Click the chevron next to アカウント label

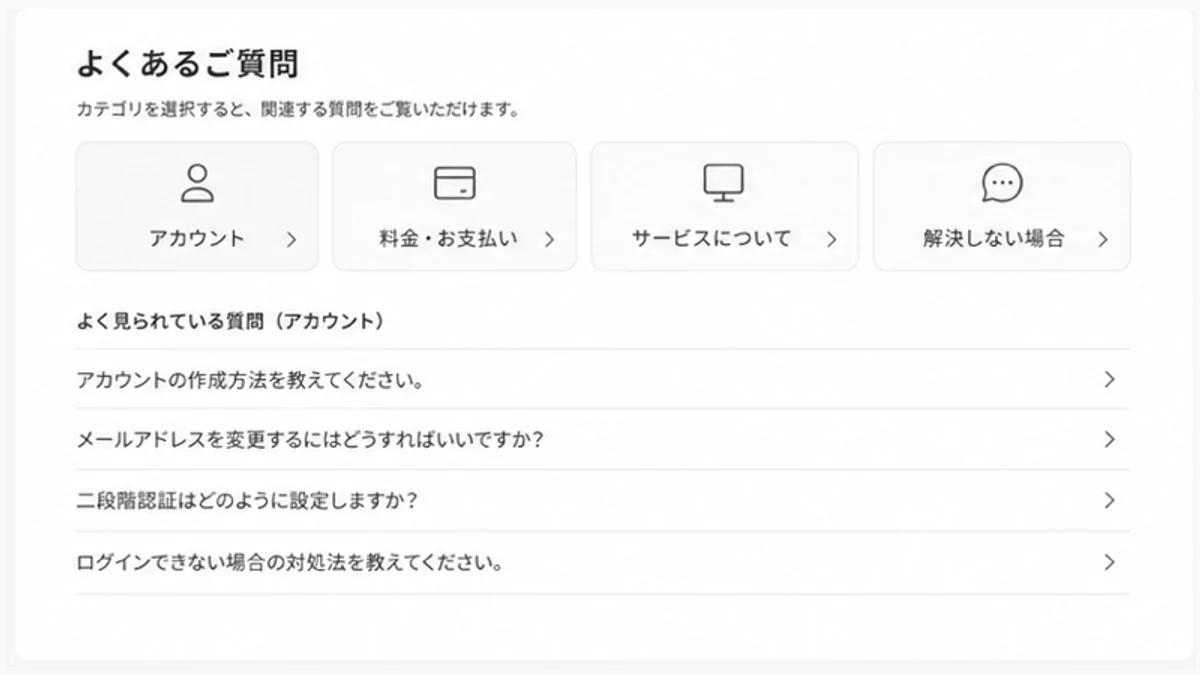click(291, 240)
